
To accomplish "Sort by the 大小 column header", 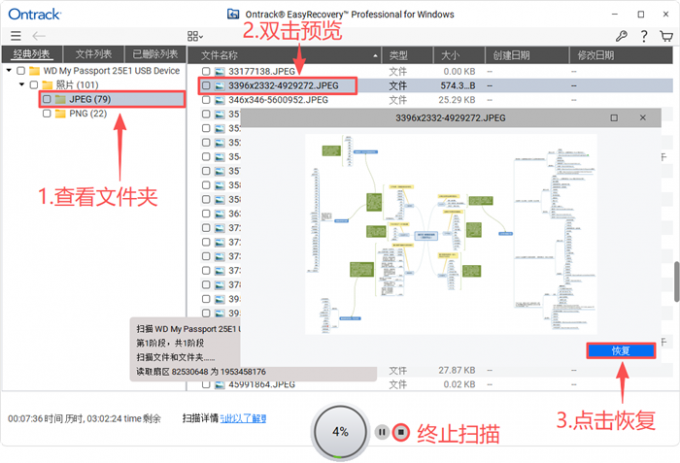I will [x=459, y=55].
